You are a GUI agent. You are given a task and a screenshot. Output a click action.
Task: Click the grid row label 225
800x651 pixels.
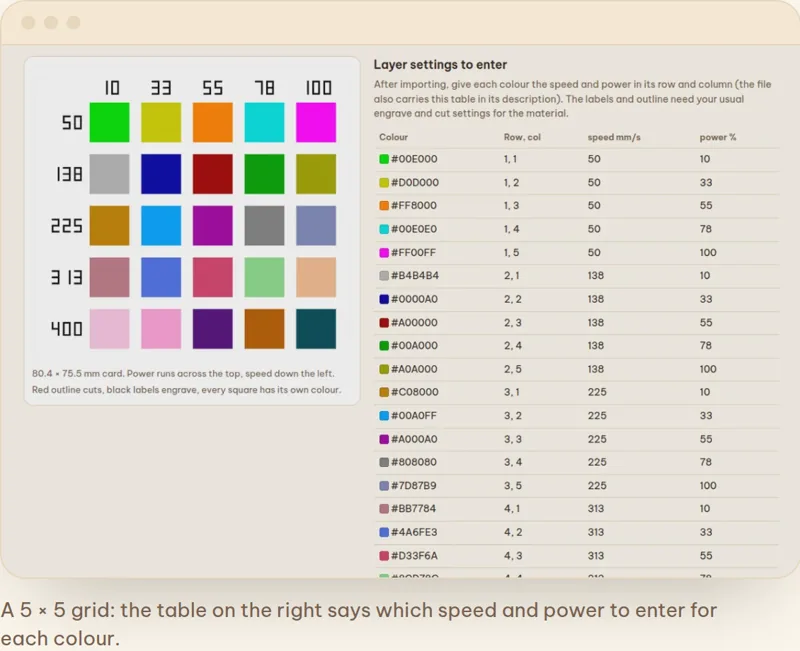66,226
